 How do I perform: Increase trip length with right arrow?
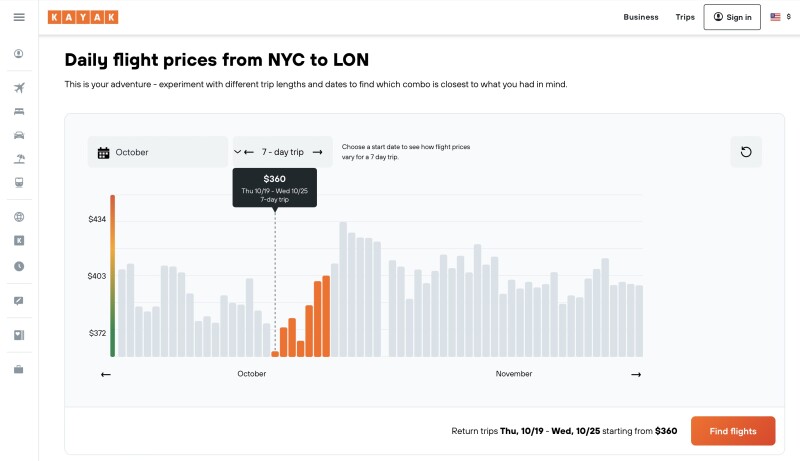317,152
